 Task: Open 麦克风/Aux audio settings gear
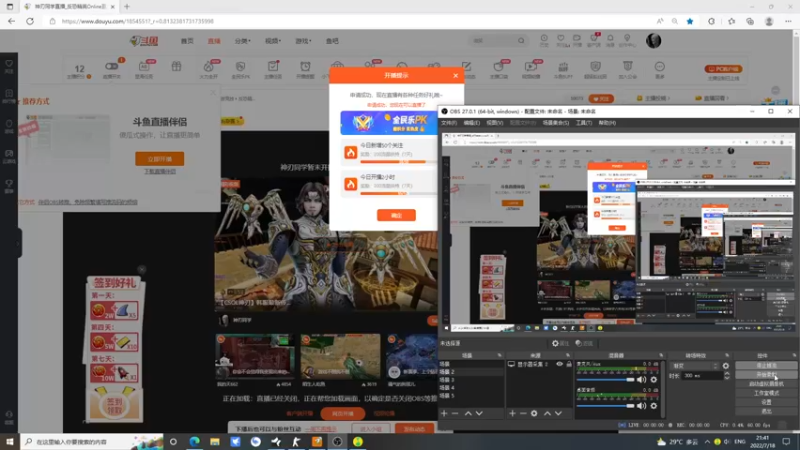654,380
